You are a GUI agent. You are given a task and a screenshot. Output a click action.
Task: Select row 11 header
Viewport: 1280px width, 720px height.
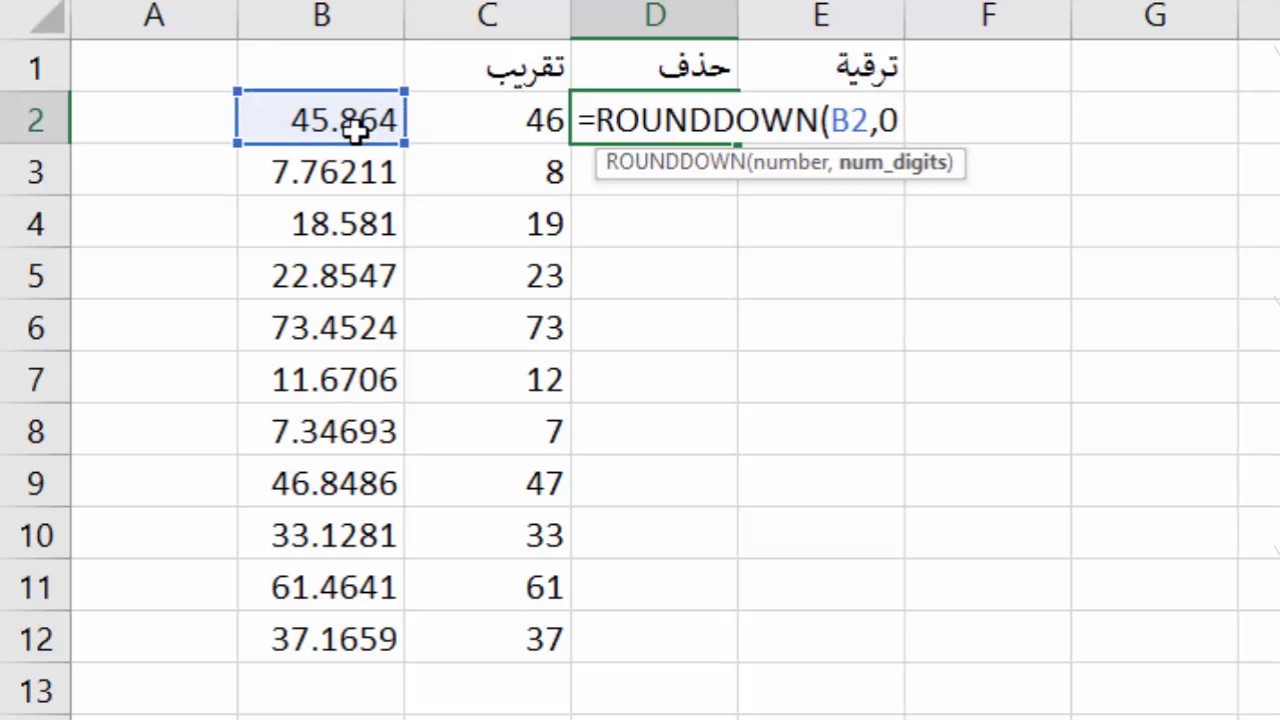click(x=35, y=587)
